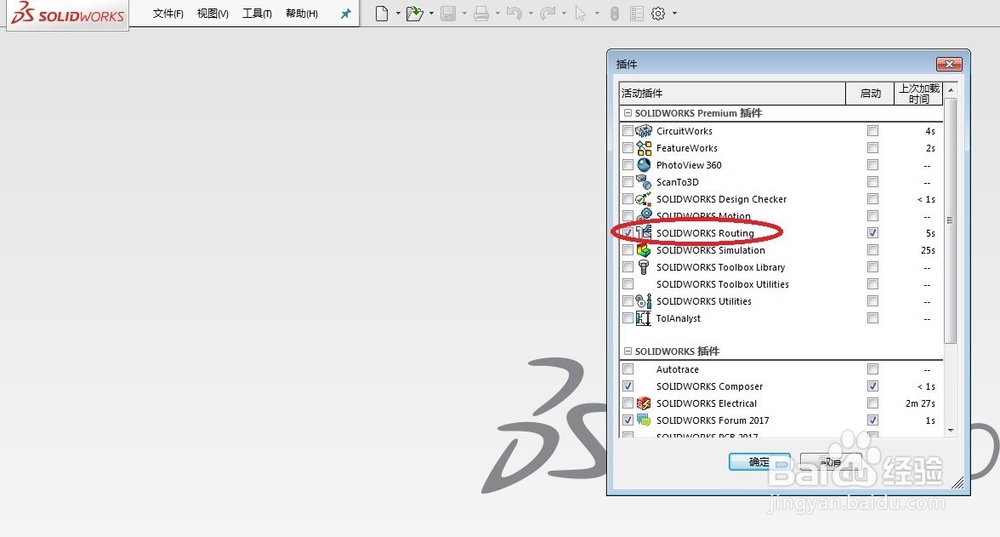Click the SOLIDWORKS Toolbox Library bolt icon

click(643, 267)
